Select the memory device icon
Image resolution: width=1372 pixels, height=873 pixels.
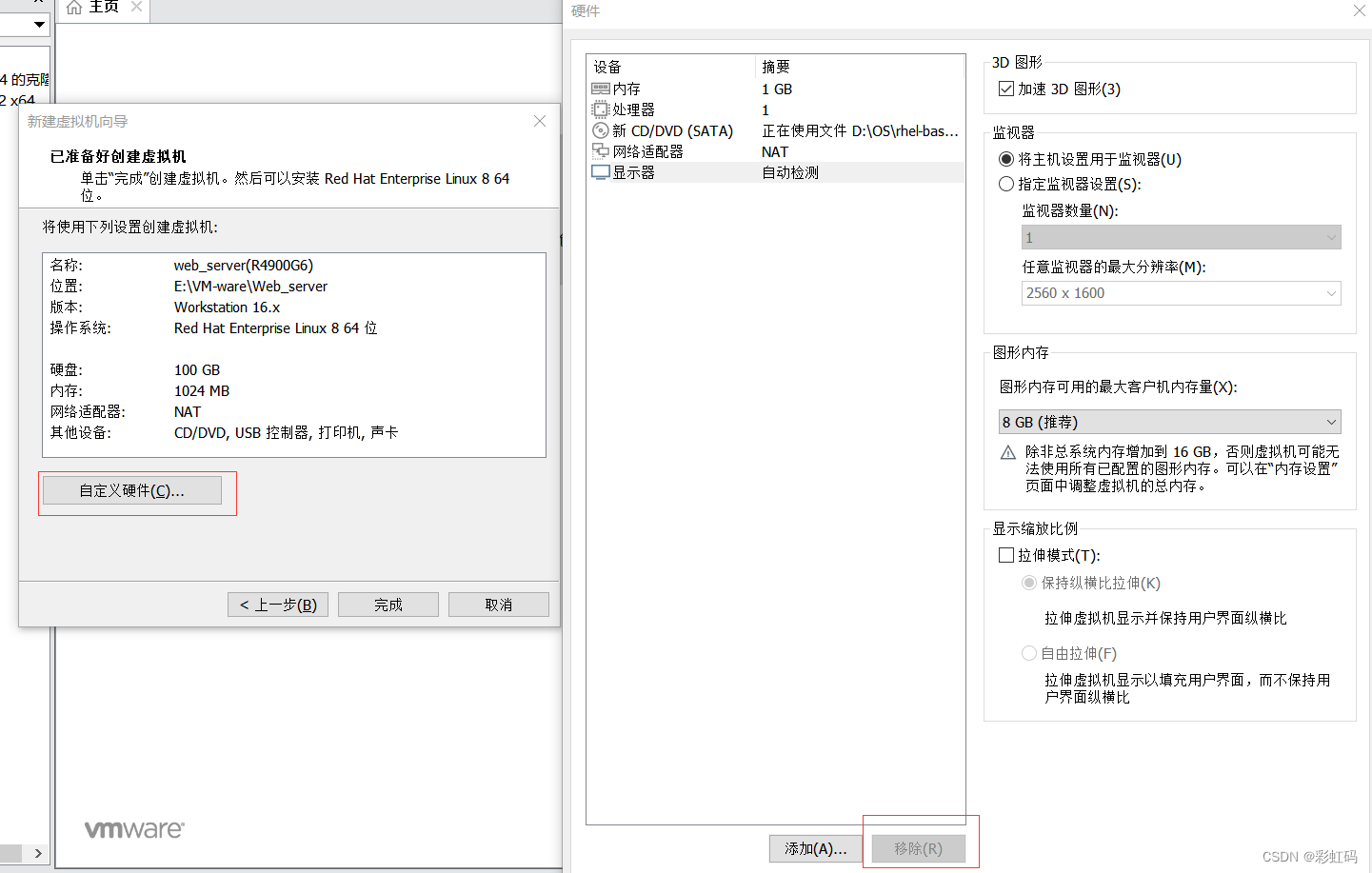pos(601,89)
